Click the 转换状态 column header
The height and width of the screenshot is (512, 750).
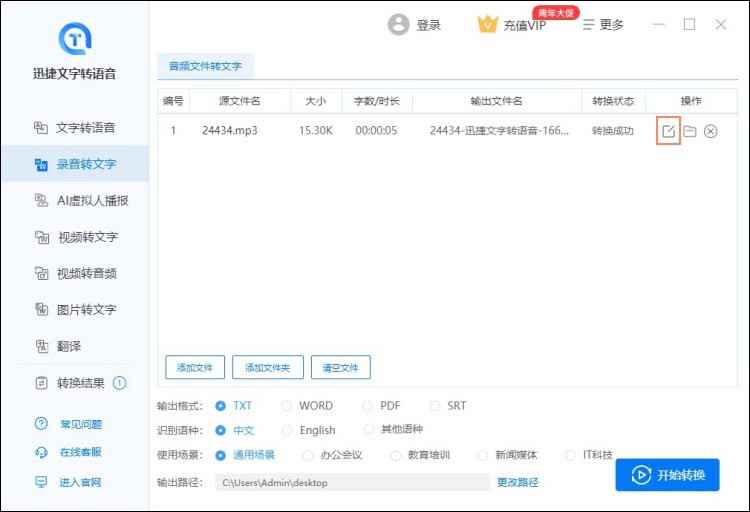pos(613,101)
